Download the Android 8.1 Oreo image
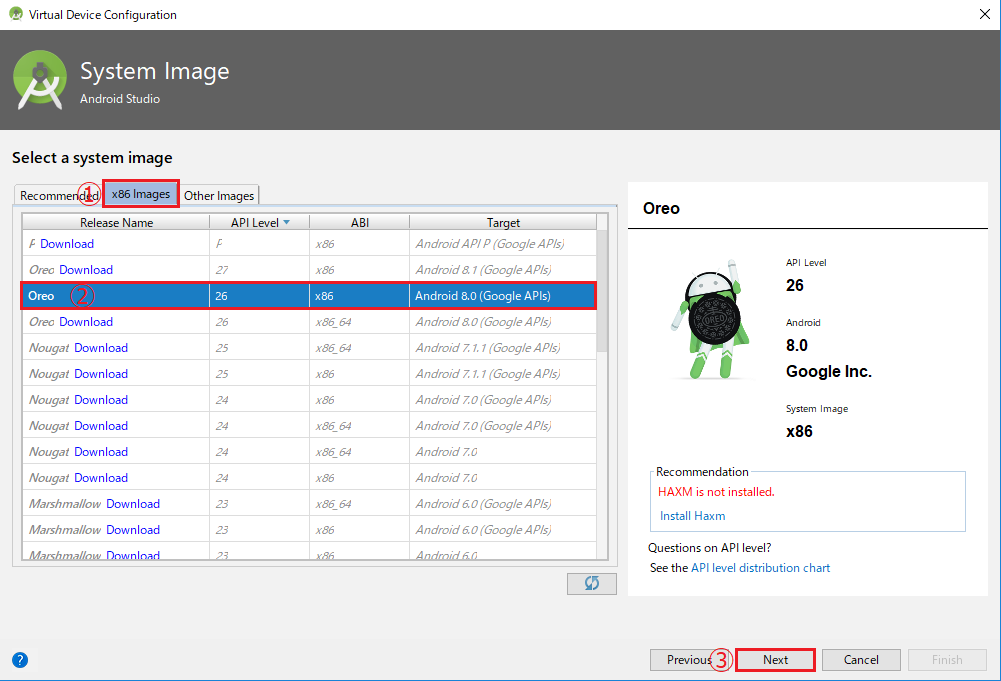 (89, 269)
